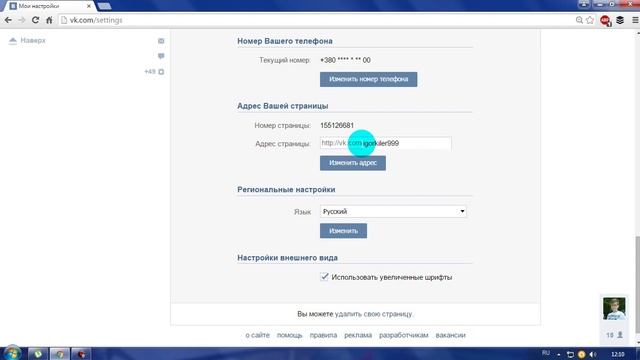Screen dimensions: 640x360
Task: Click Изменить language button
Action: coord(343,231)
